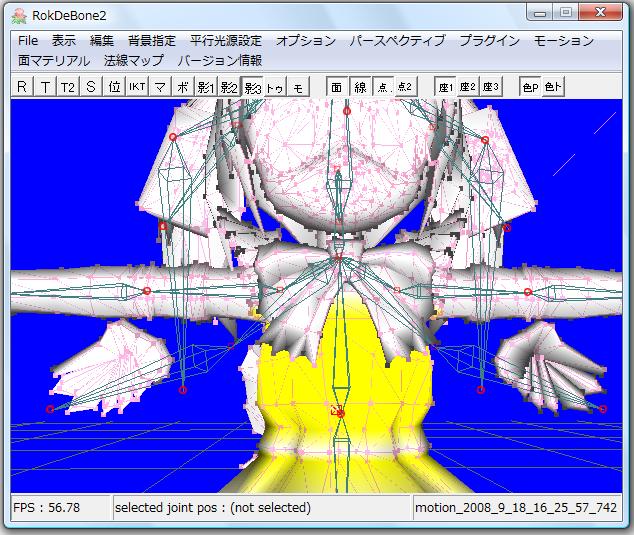The width and height of the screenshot is (634, 535).
Task: Click the 位 position tool button
Action: (x=115, y=87)
